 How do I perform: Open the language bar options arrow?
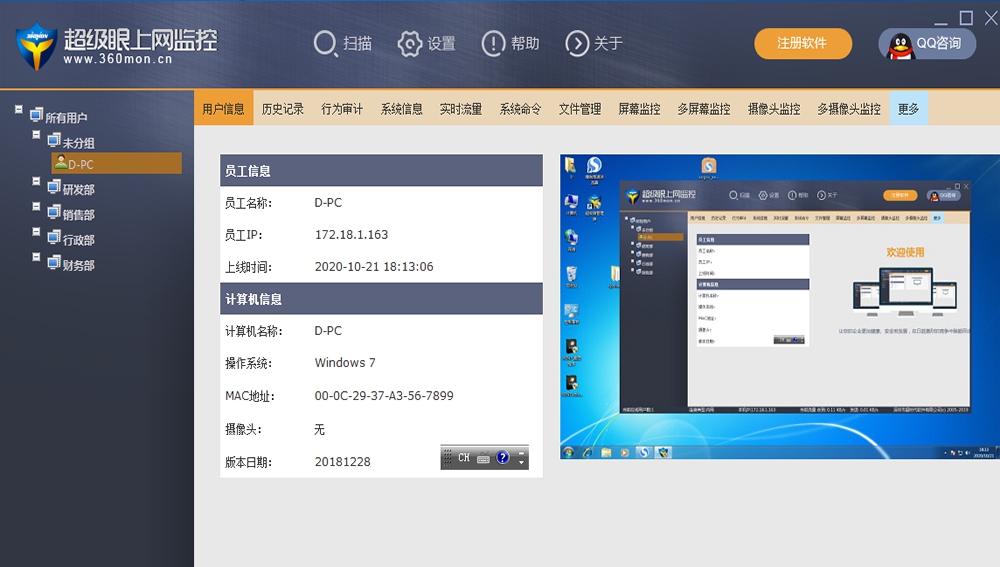(x=521, y=461)
